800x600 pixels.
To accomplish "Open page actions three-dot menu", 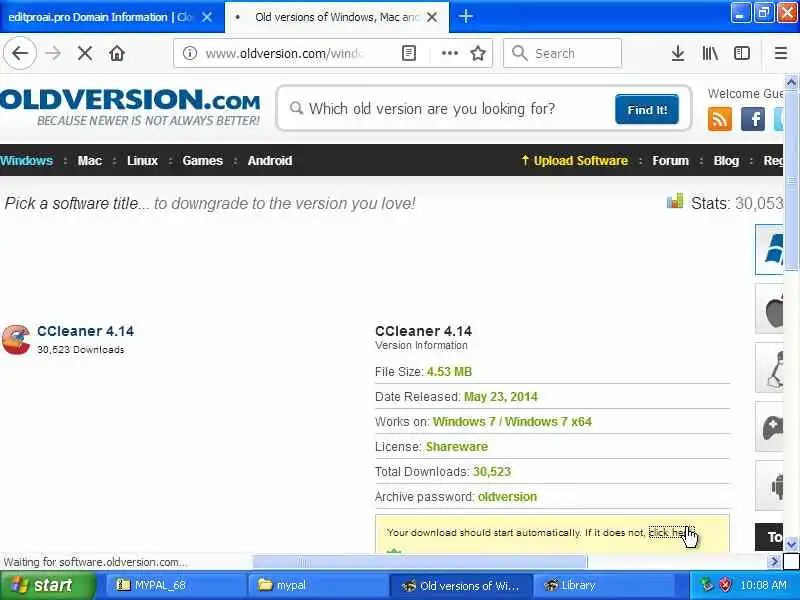I will tap(449, 53).
